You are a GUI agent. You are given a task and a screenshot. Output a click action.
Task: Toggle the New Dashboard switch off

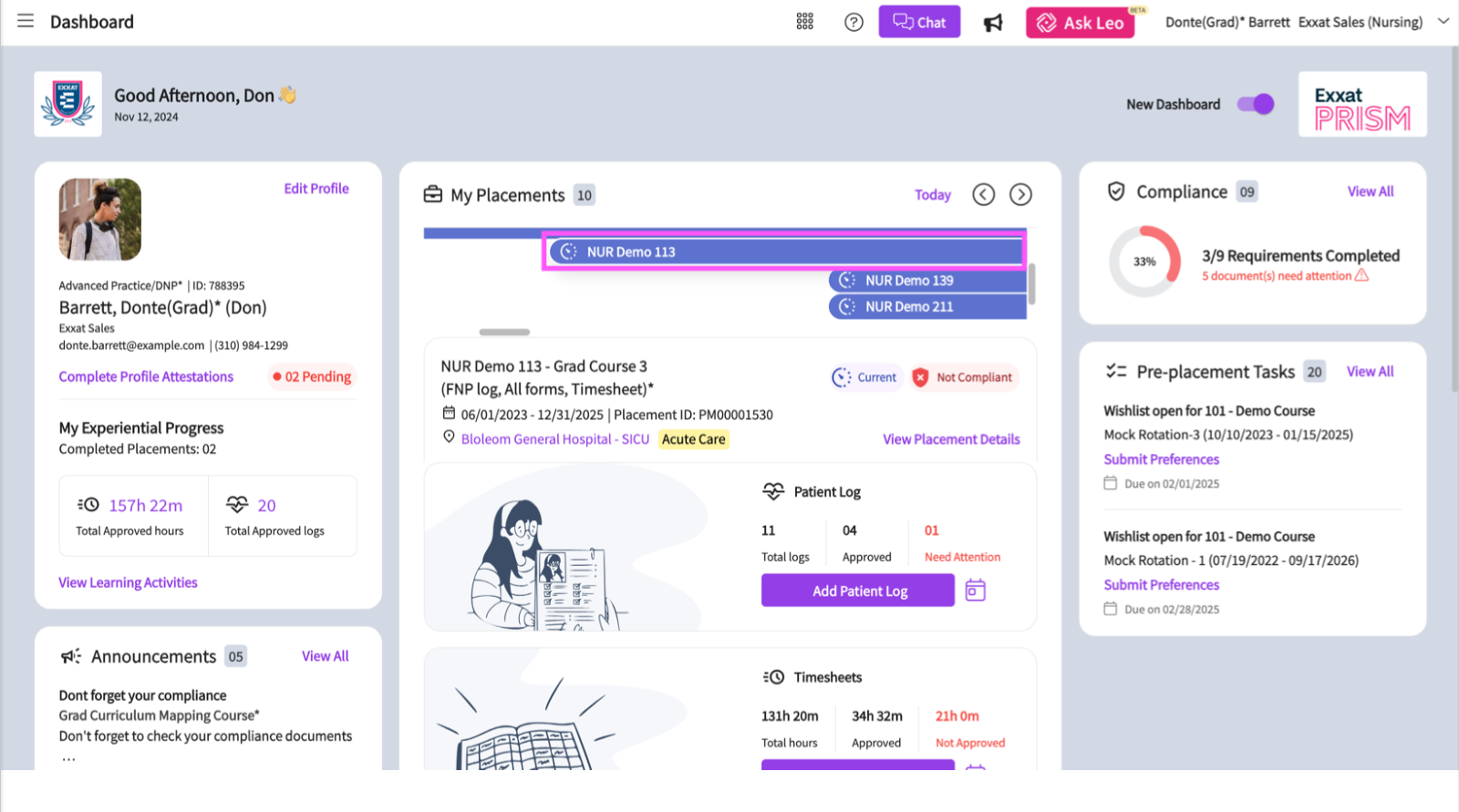click(x=1255, y=104)
